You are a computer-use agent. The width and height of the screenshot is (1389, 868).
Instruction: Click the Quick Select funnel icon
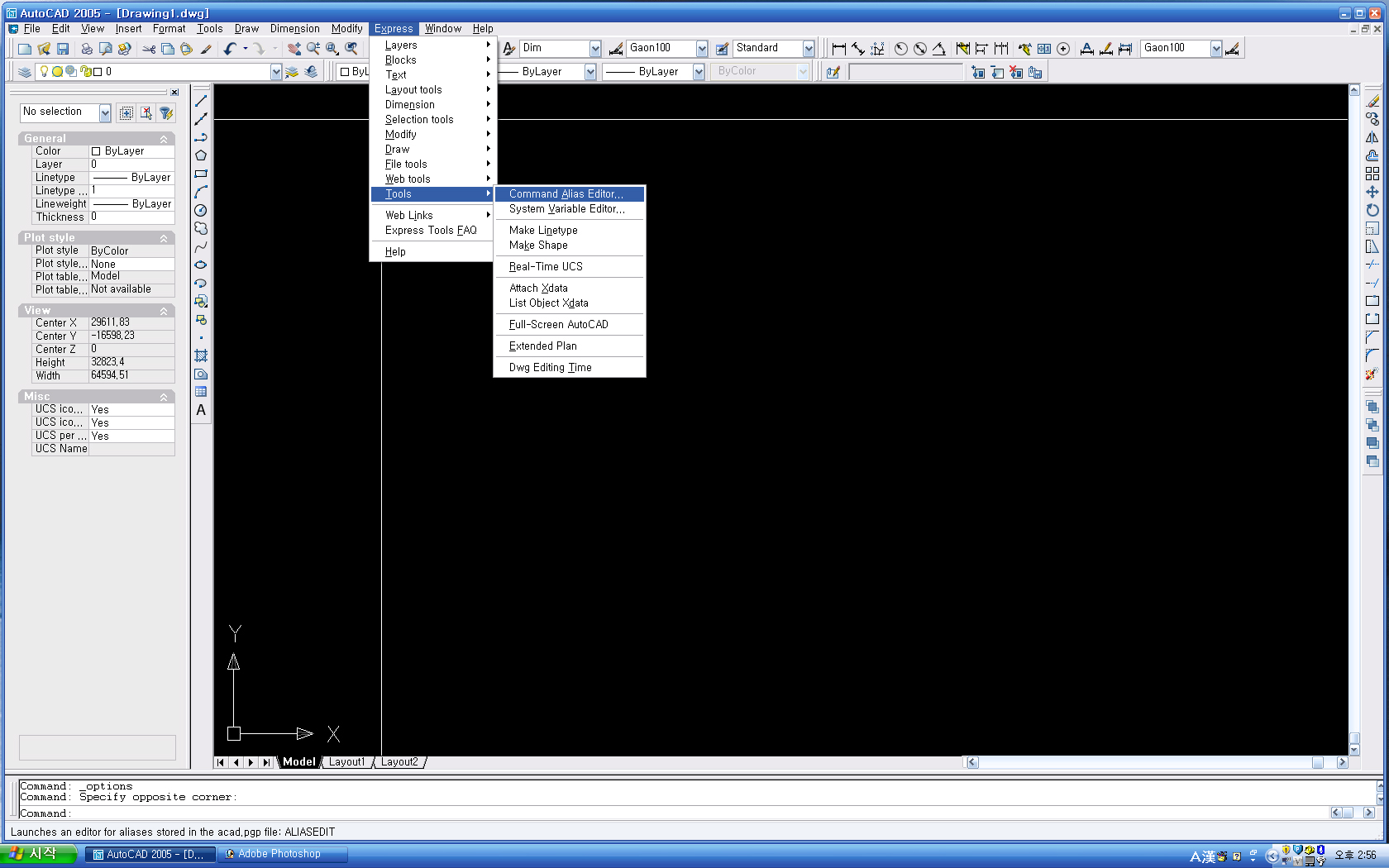tap(166, 112)
